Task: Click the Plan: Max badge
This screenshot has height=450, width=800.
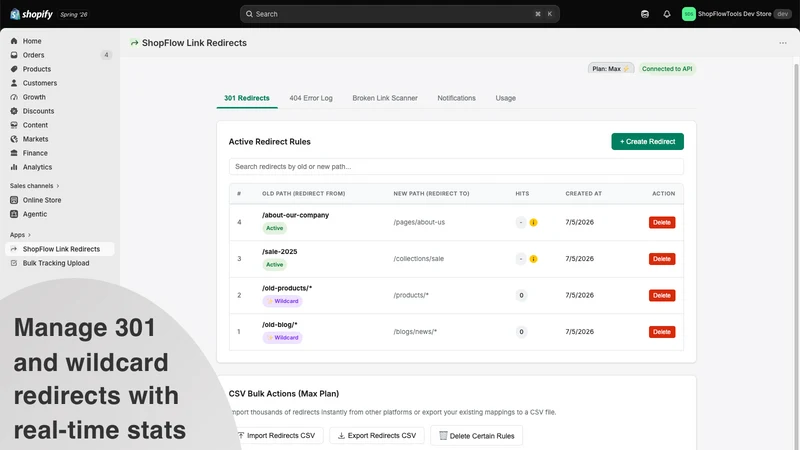Action: pos(611,69)
